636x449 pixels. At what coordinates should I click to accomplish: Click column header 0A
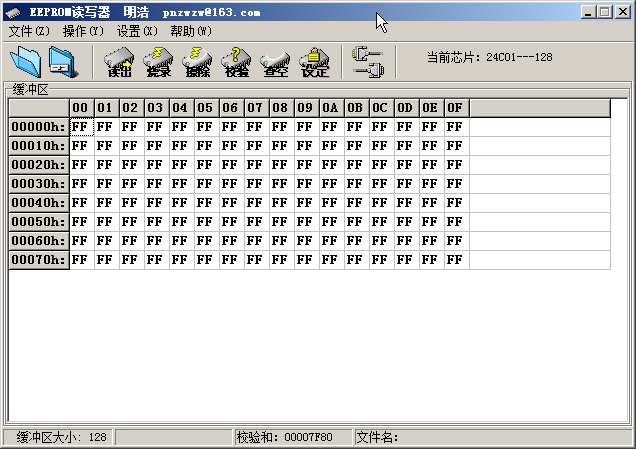click(x=332, y=108)
